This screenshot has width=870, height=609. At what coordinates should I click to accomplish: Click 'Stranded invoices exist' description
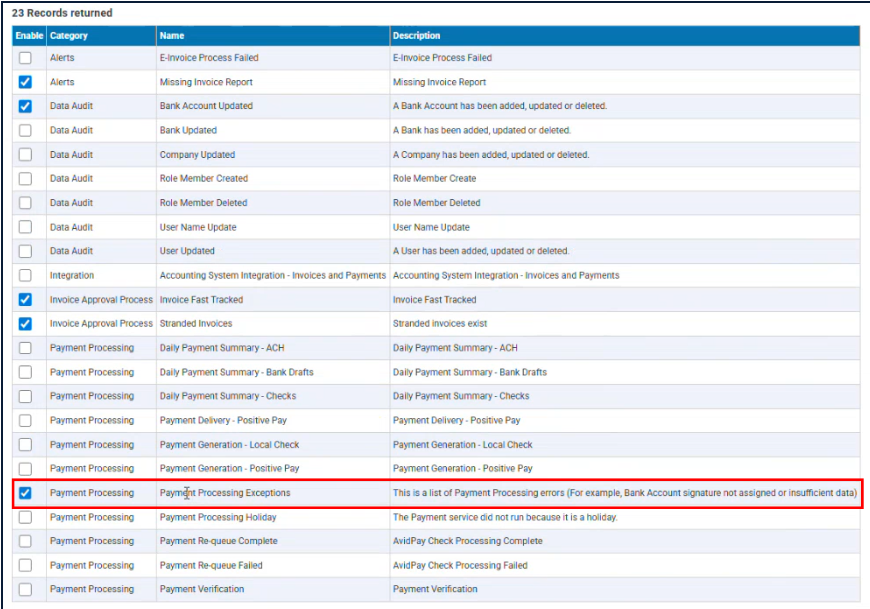coord(440,324)
